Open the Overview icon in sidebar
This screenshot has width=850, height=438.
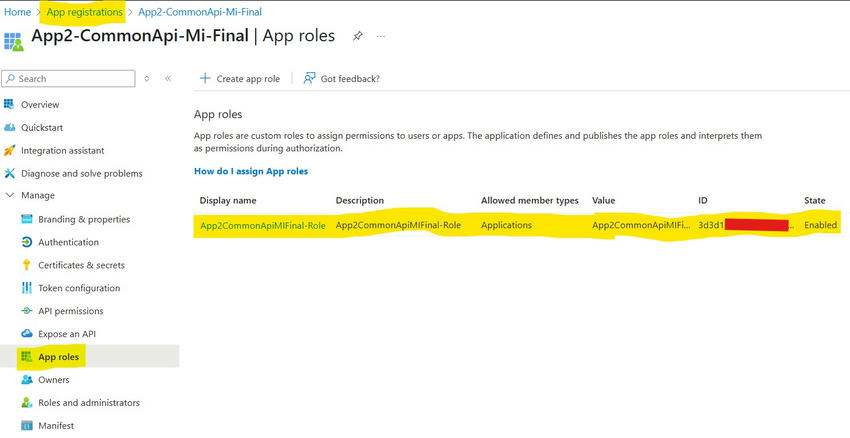tap(9, 105)
